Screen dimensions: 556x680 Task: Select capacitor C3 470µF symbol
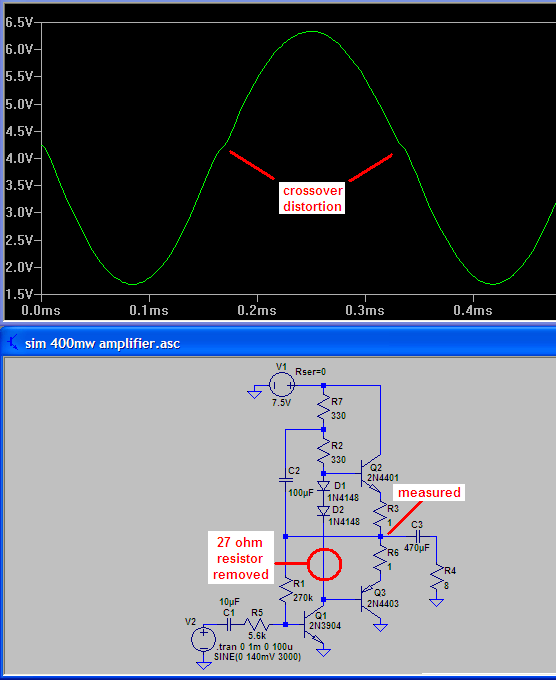tap(418, 536)
